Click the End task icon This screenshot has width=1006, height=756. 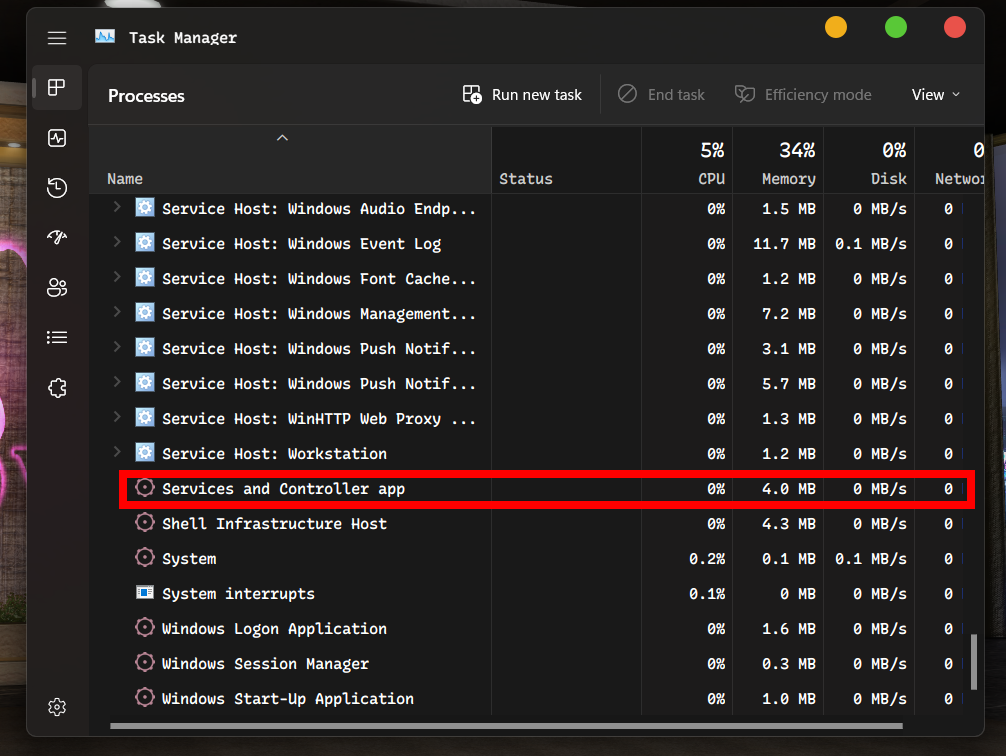coord(627,94)
